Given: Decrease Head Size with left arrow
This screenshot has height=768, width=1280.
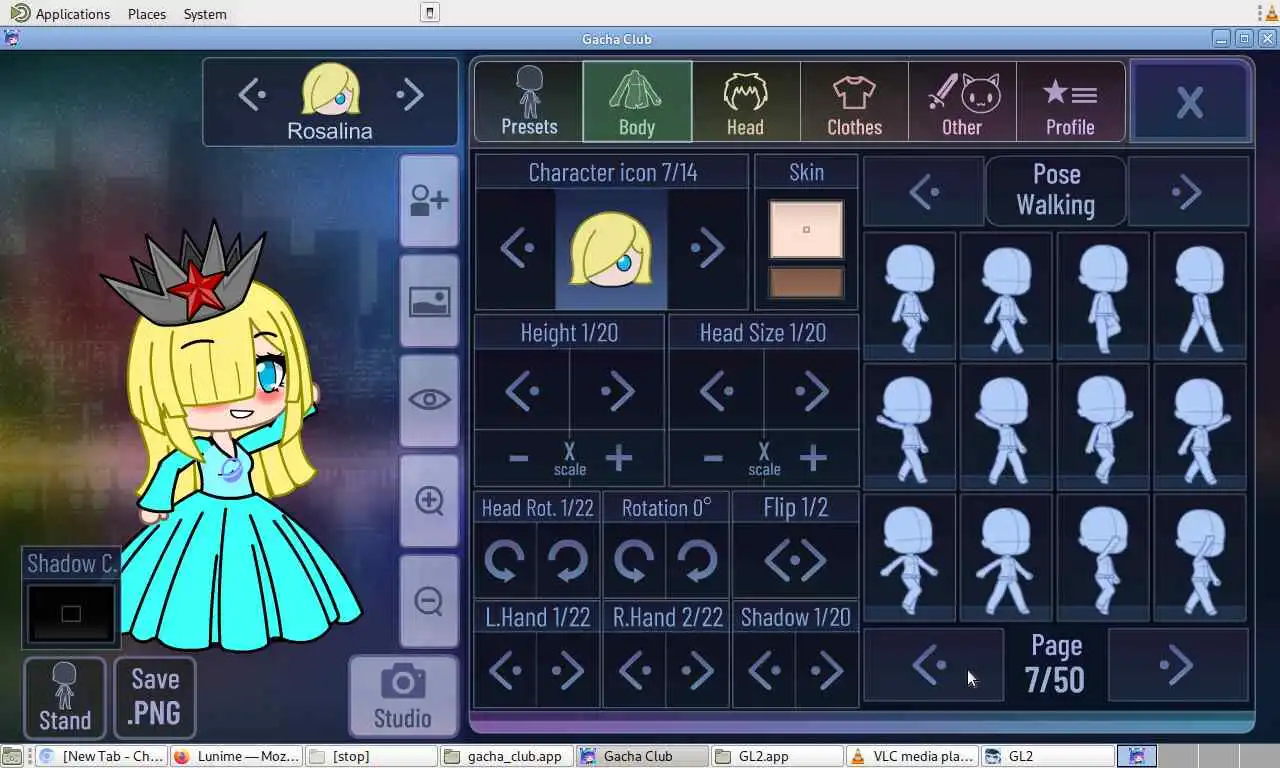Looking at the screenshot, I should pos(716,392).
